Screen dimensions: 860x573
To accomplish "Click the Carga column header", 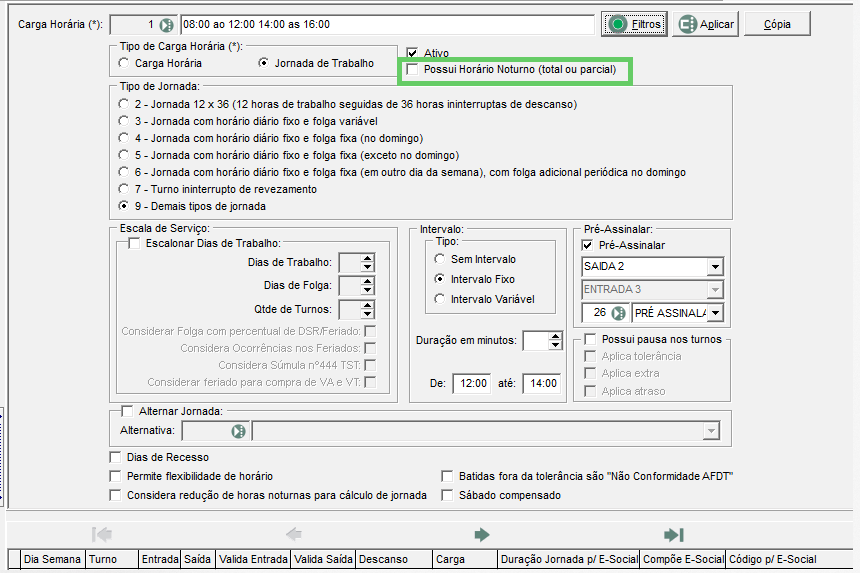I will [465, 559].
